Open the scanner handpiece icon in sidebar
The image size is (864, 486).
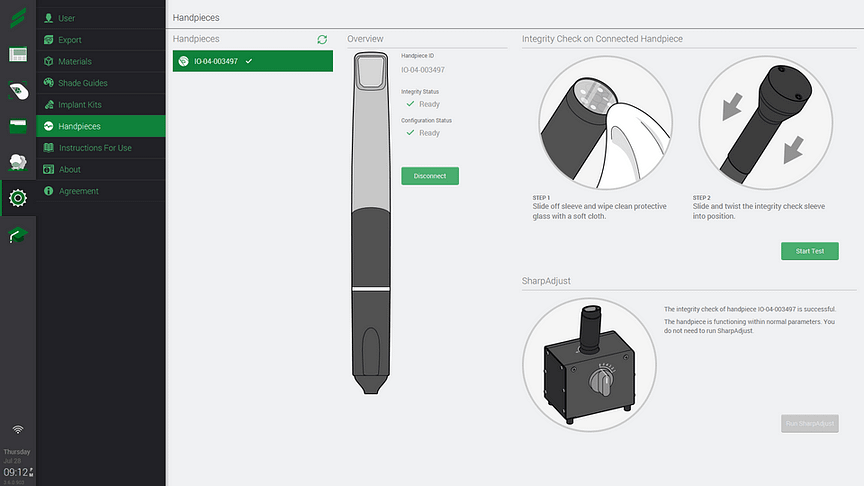(x=18, y=91)
